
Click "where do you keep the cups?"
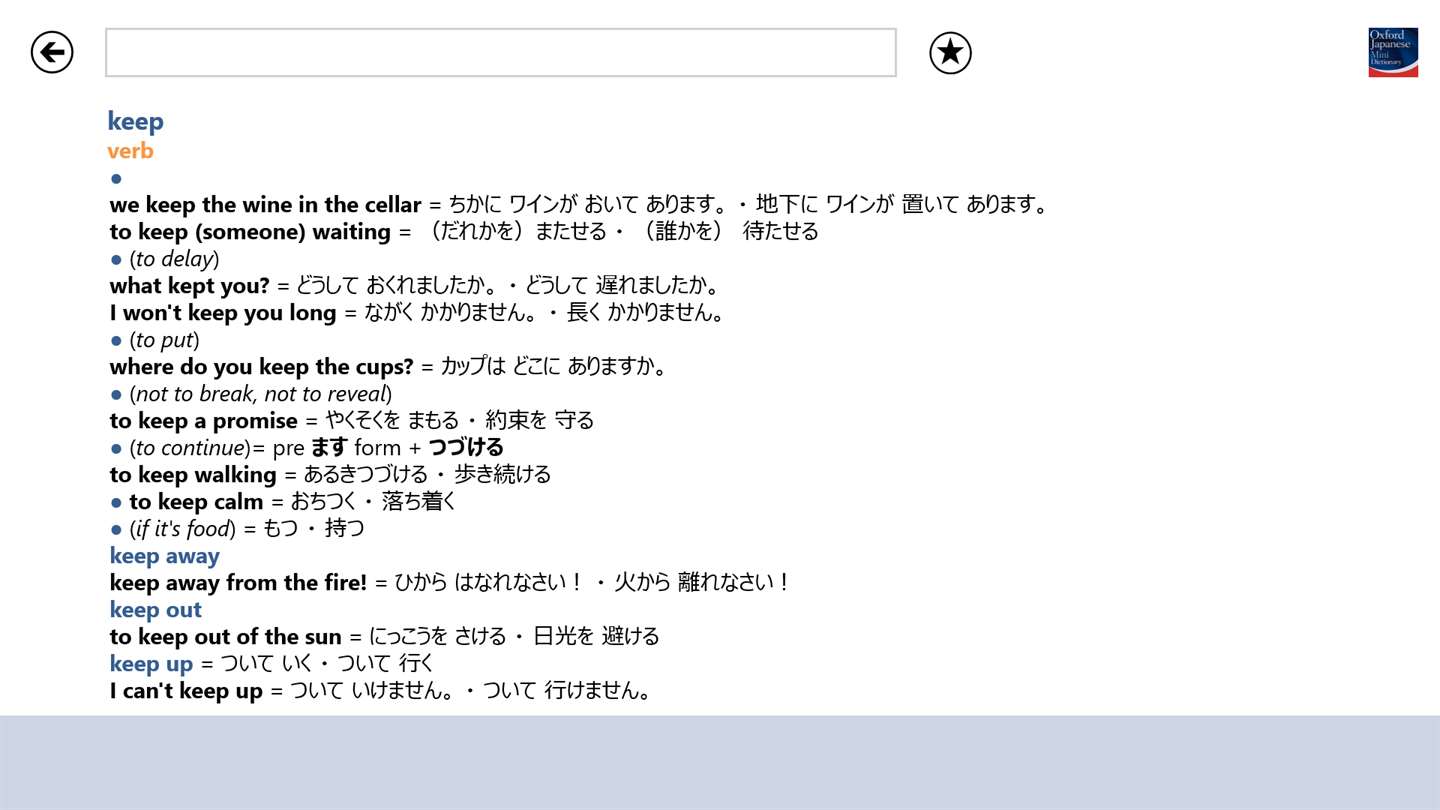point(261,367)
